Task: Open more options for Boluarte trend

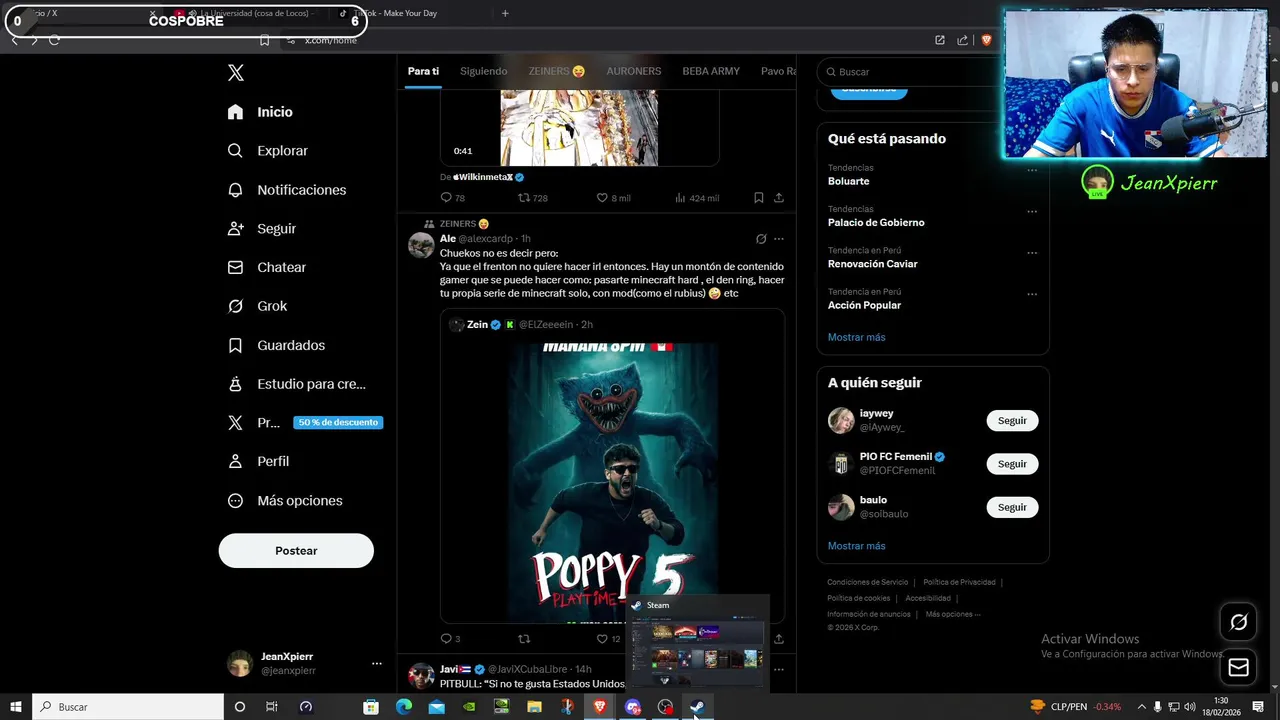Action: 1032,170
